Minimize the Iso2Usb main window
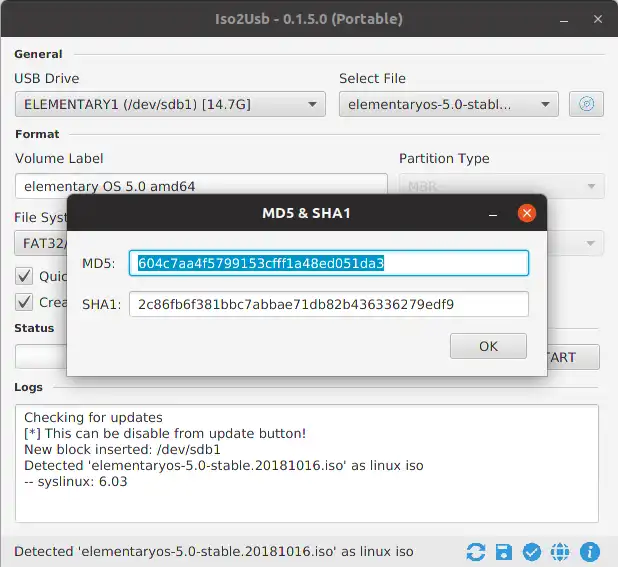 pyautogui.click(x=564, y=20)
